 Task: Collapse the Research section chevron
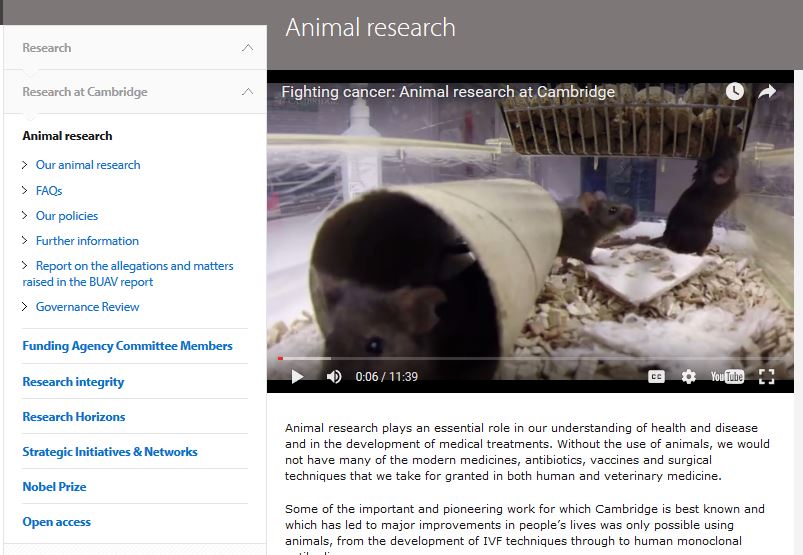pos(247,48)
